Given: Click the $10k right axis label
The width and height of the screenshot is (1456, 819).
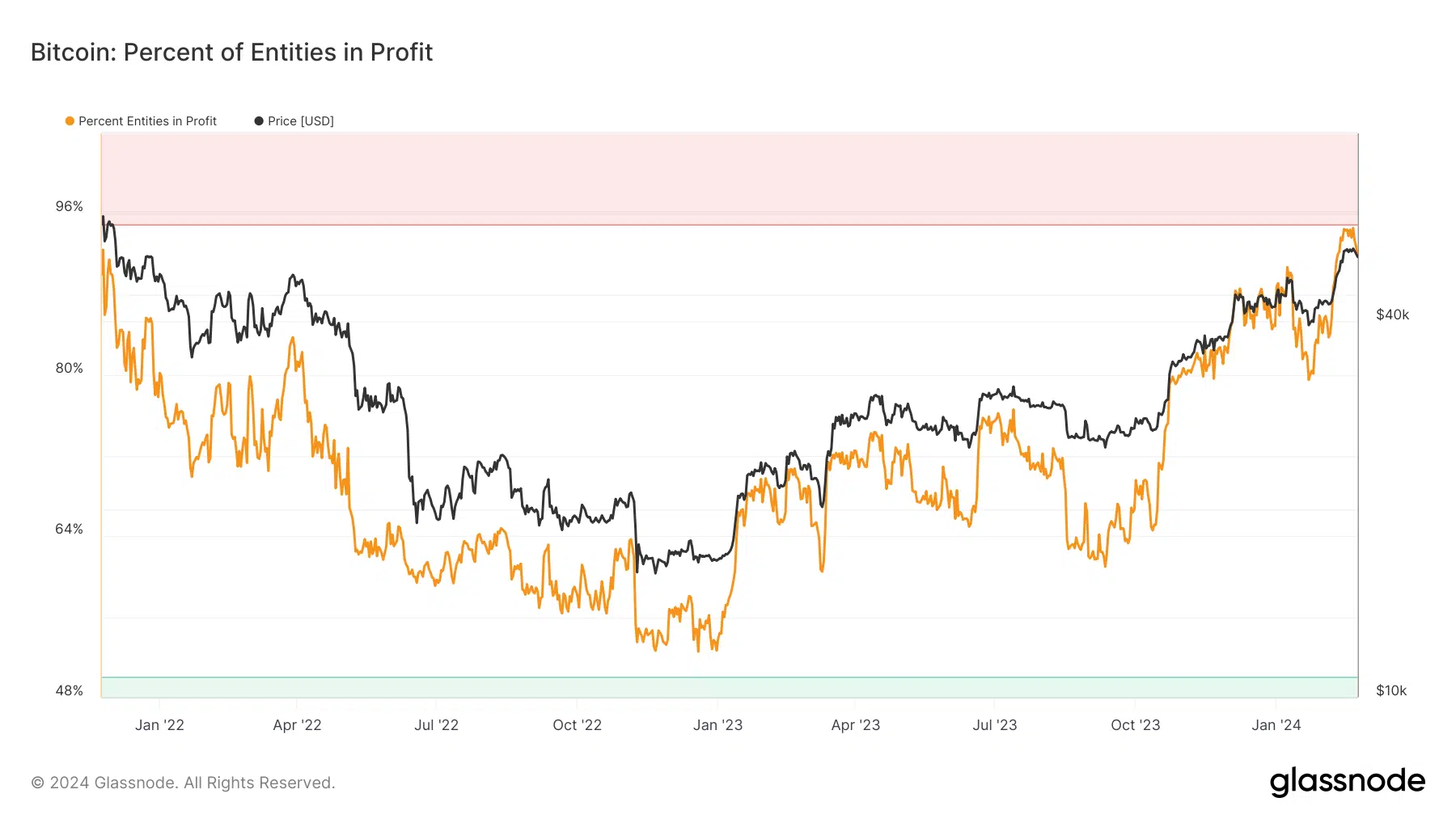Looking at the screenshot, I should 1391,690.
